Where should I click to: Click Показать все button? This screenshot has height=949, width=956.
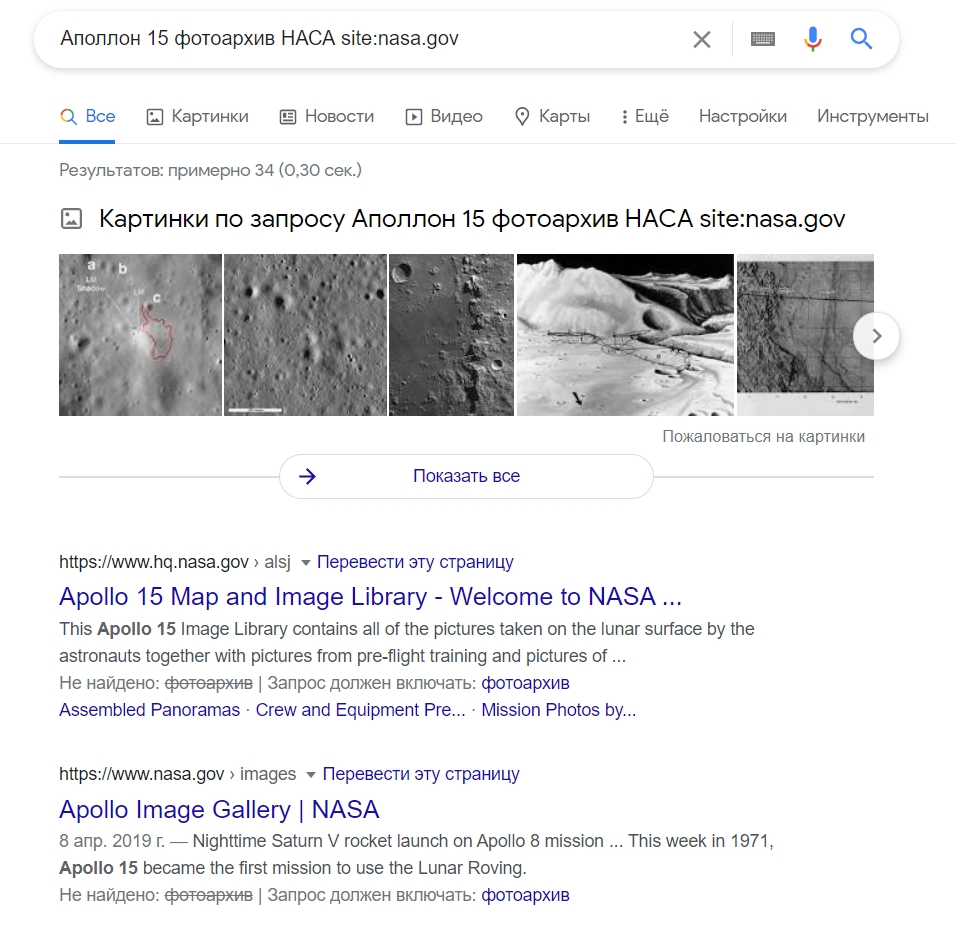point(466,476)
